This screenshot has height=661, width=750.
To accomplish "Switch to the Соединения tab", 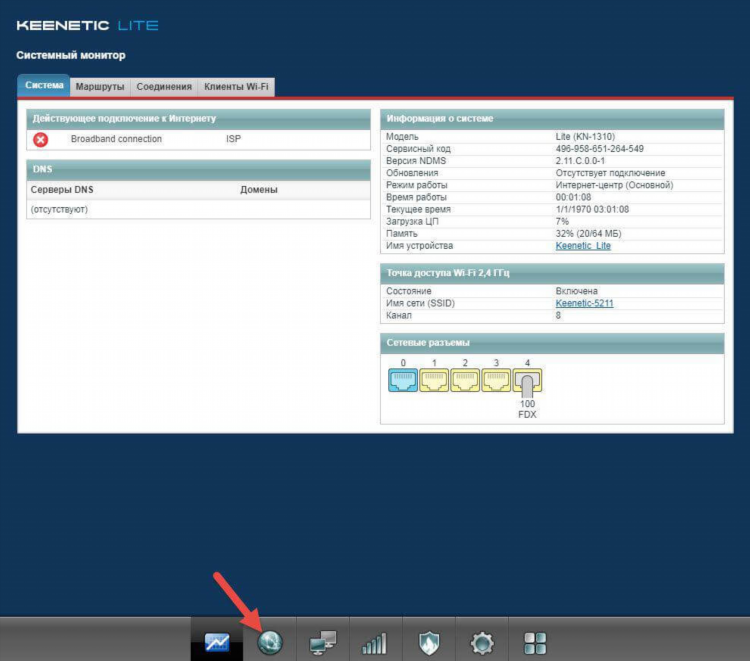I will pos(164,87).
